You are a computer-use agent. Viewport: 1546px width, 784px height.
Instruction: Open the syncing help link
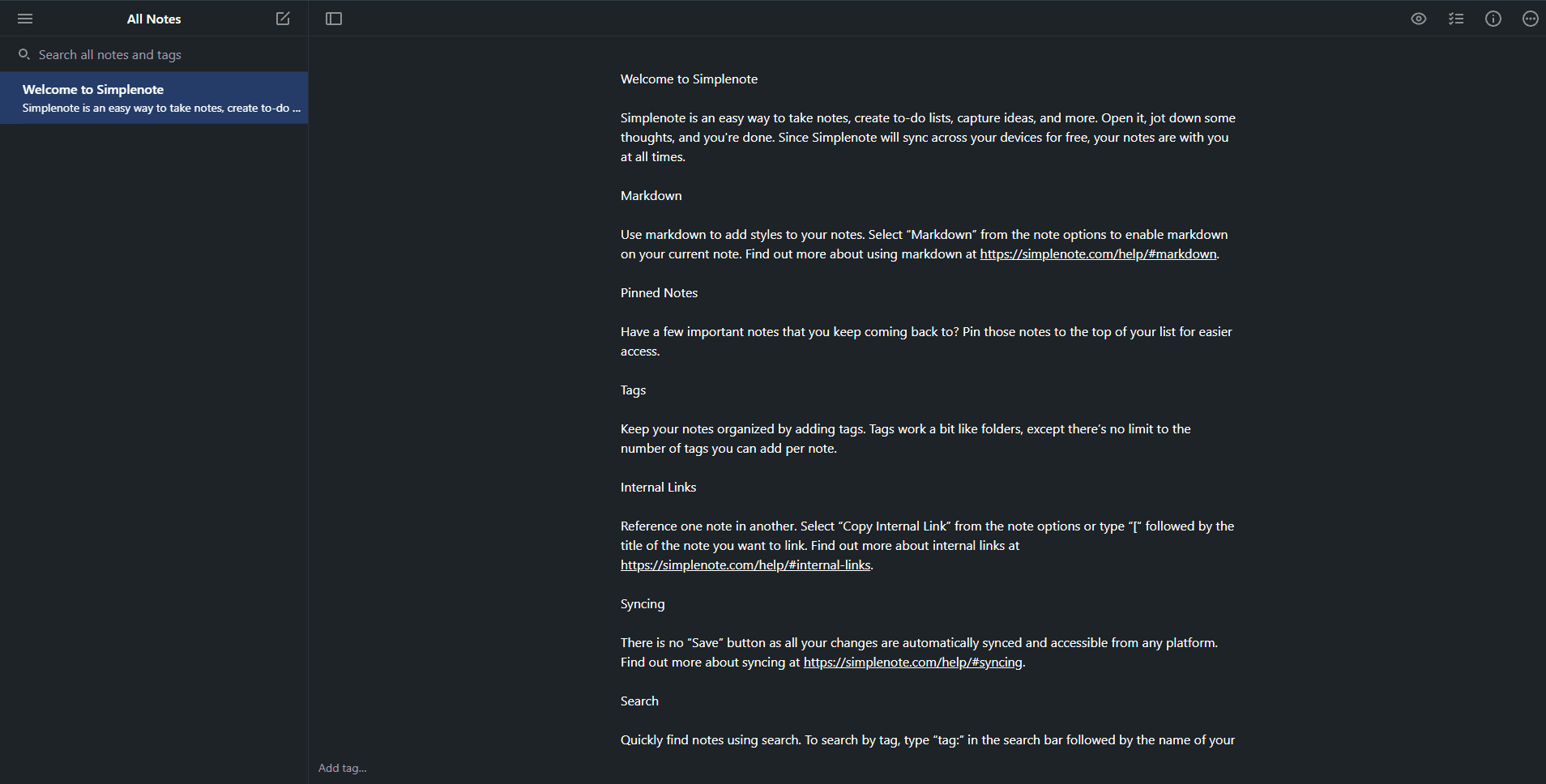click(912, 663)
